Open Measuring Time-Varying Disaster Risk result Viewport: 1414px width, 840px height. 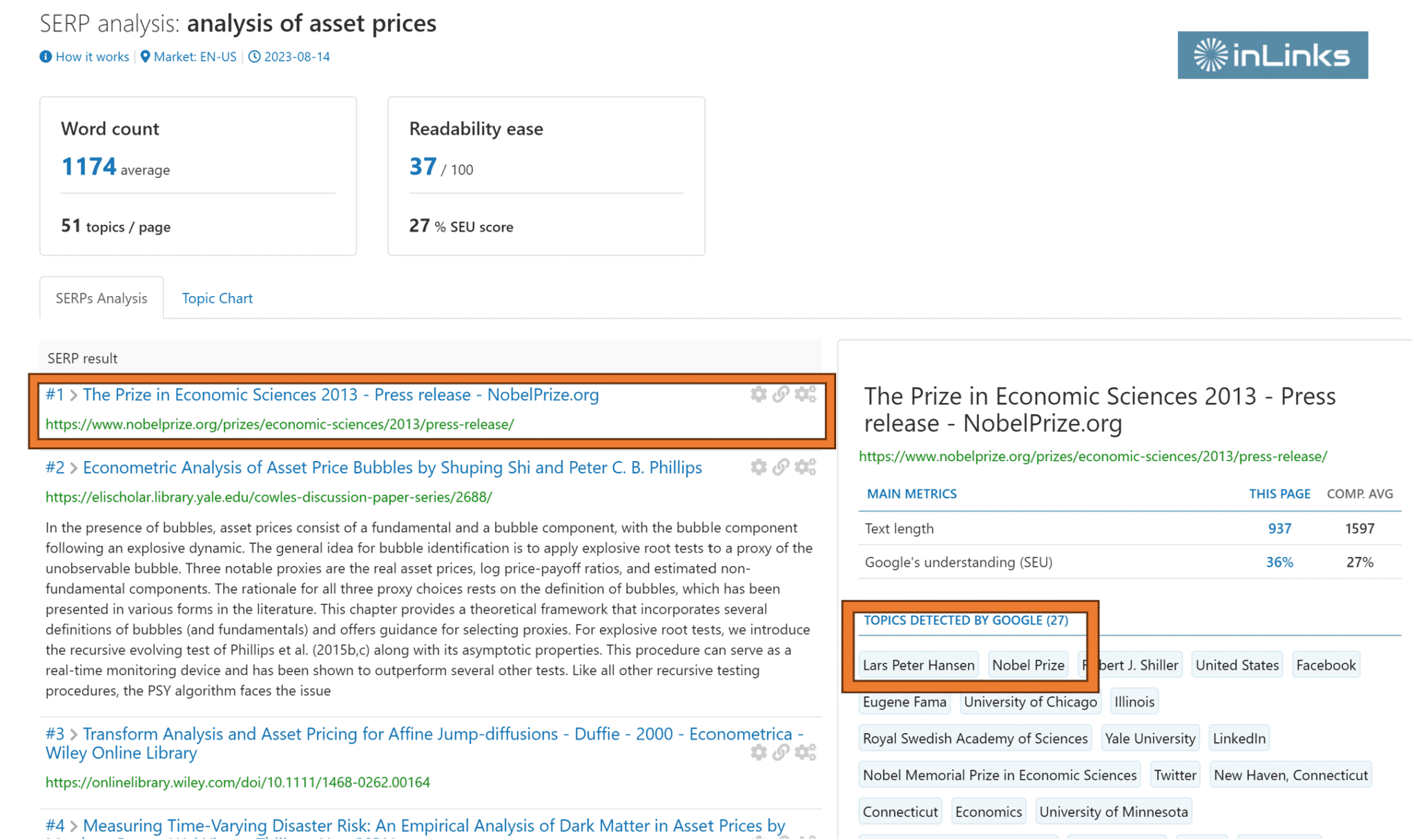coord(434,826)
